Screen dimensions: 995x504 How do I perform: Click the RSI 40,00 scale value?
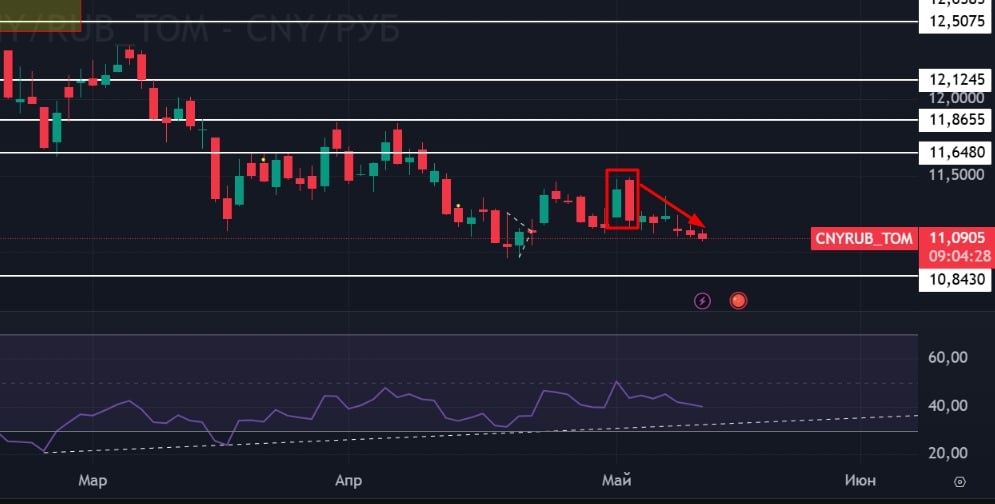tap(948, 405)
